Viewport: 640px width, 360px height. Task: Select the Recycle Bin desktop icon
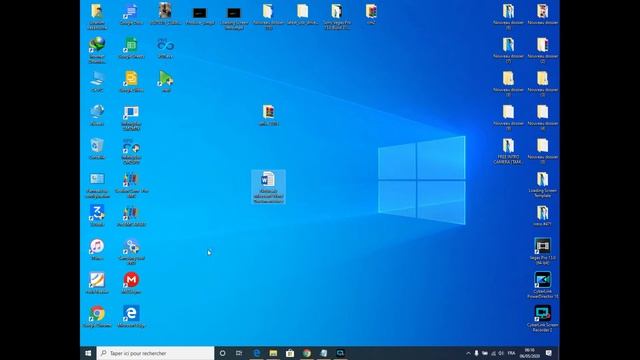(97, 149)
